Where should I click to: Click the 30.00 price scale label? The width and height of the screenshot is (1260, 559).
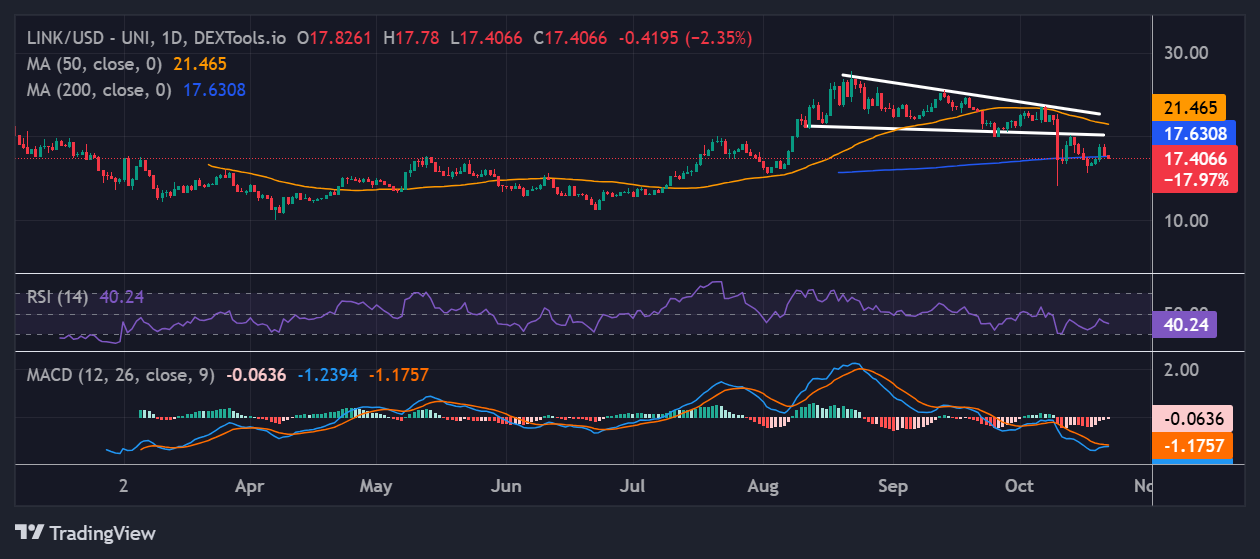1184,53
